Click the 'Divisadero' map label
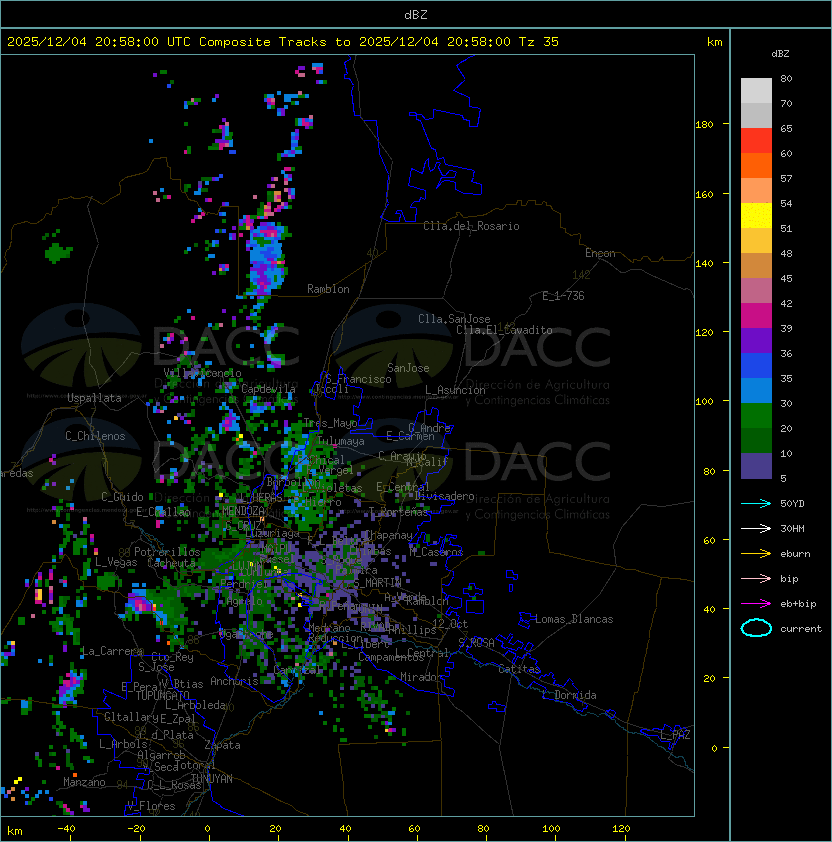This screenshot has height=842, width=832. pos(444,496)
